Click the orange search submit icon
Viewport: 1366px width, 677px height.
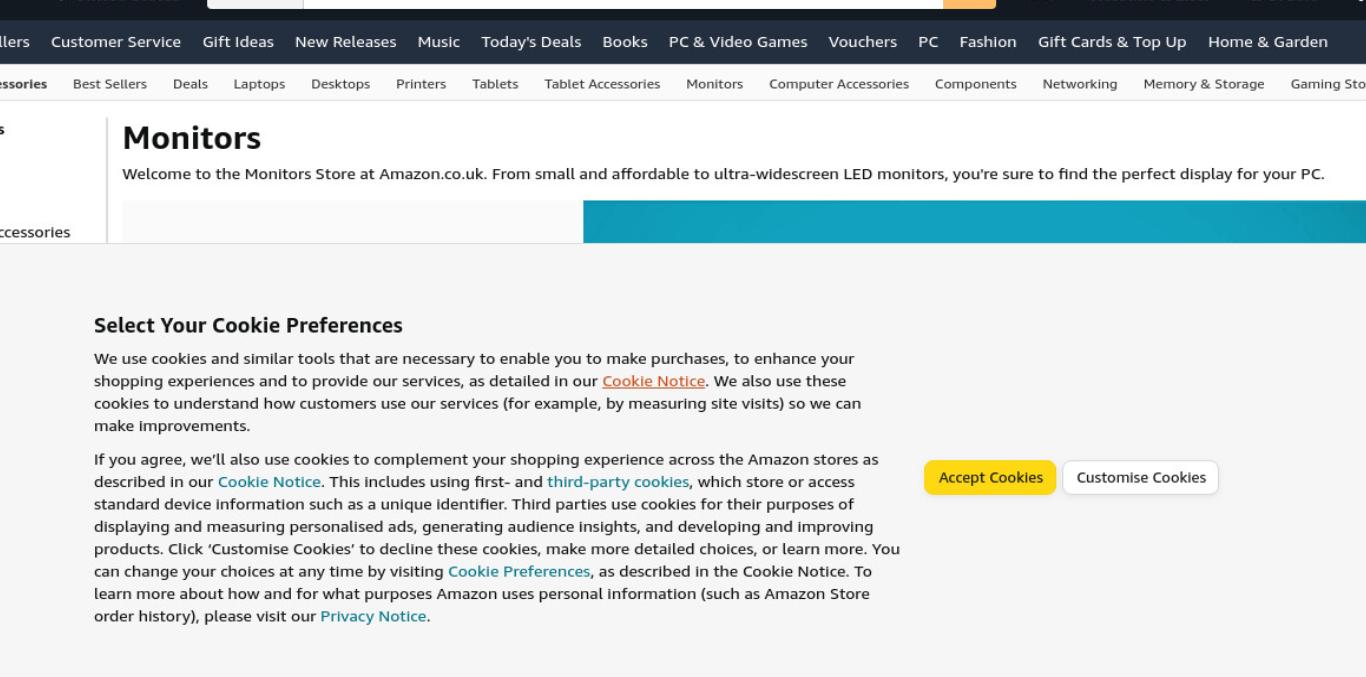pos(969,3)
